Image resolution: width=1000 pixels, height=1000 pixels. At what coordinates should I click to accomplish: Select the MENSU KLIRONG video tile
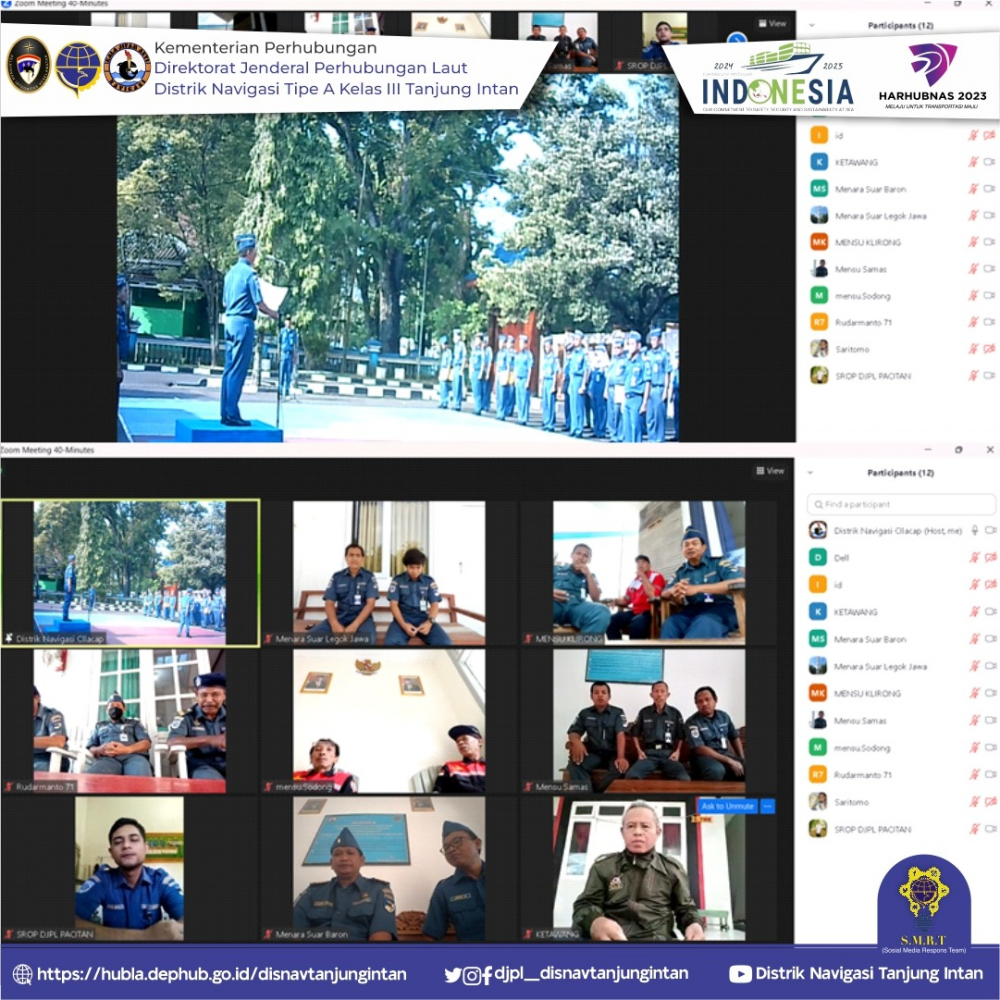(x=649, y=573)
